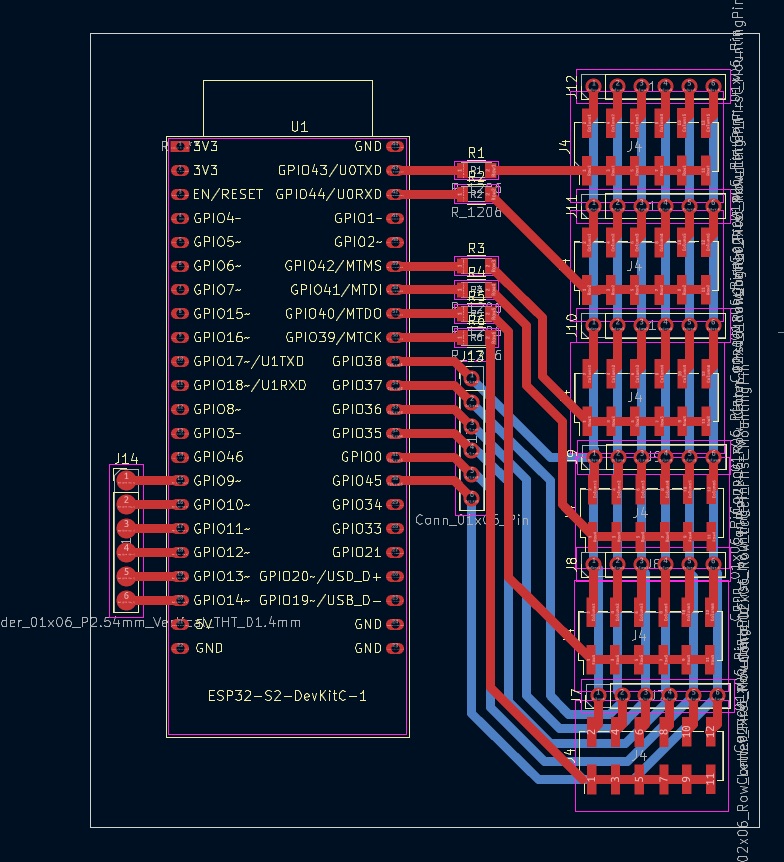
Task: Select the GPIO20~/USD_D+ pin label
Action: click(320, 577)
